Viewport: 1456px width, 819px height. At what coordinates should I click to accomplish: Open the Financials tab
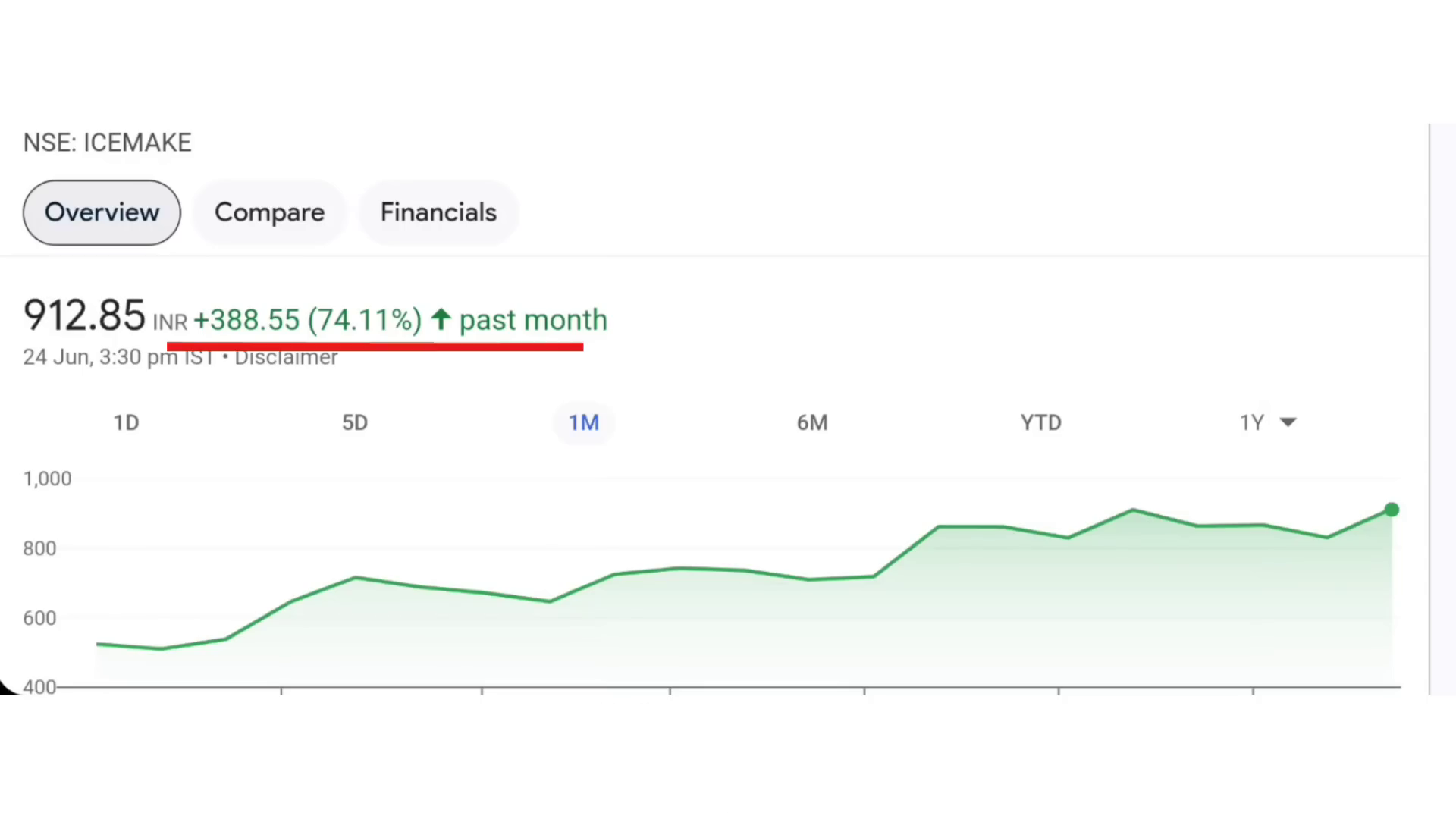(x=438, y=212)
